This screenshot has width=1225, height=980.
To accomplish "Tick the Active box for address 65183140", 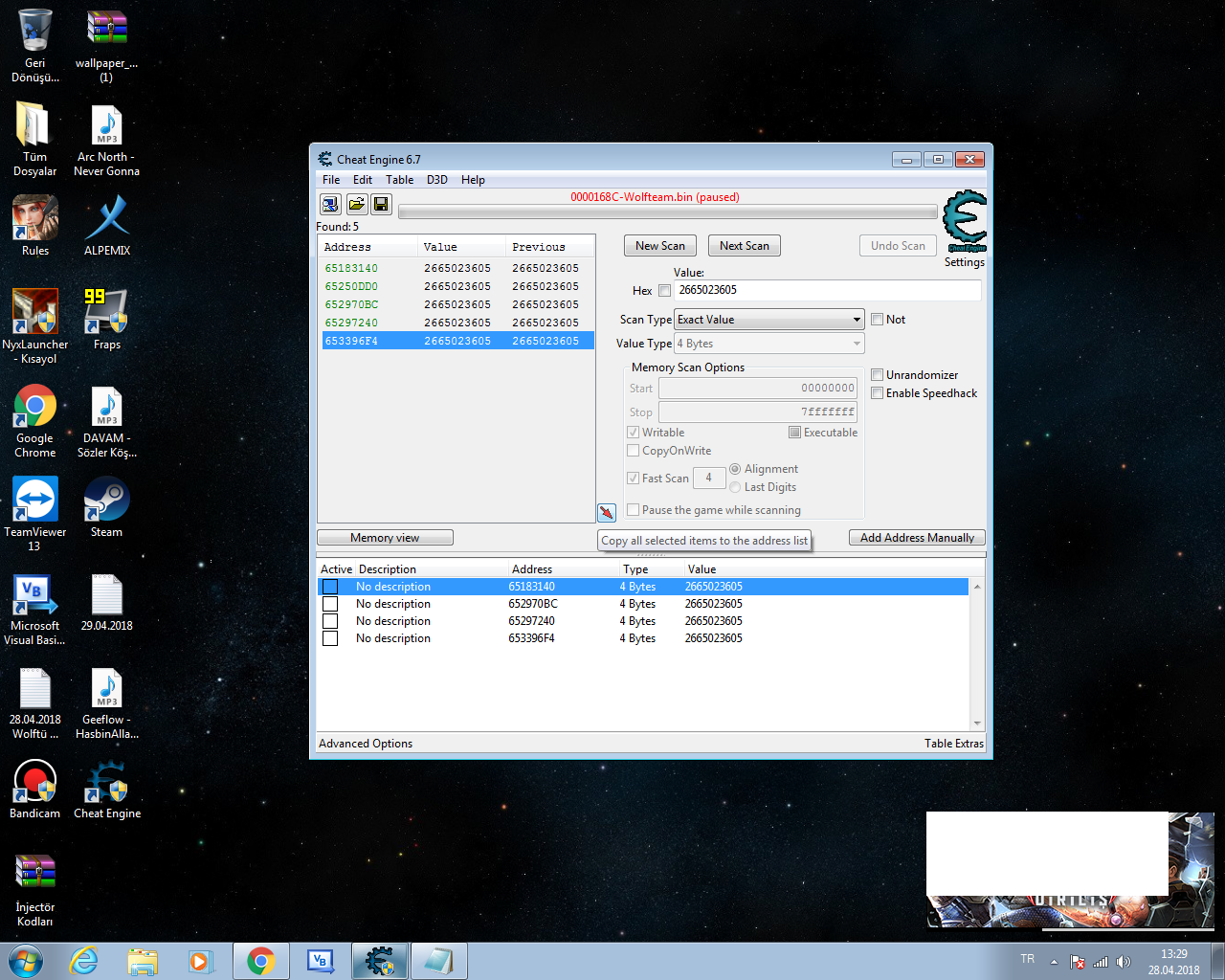I will 330,587.
